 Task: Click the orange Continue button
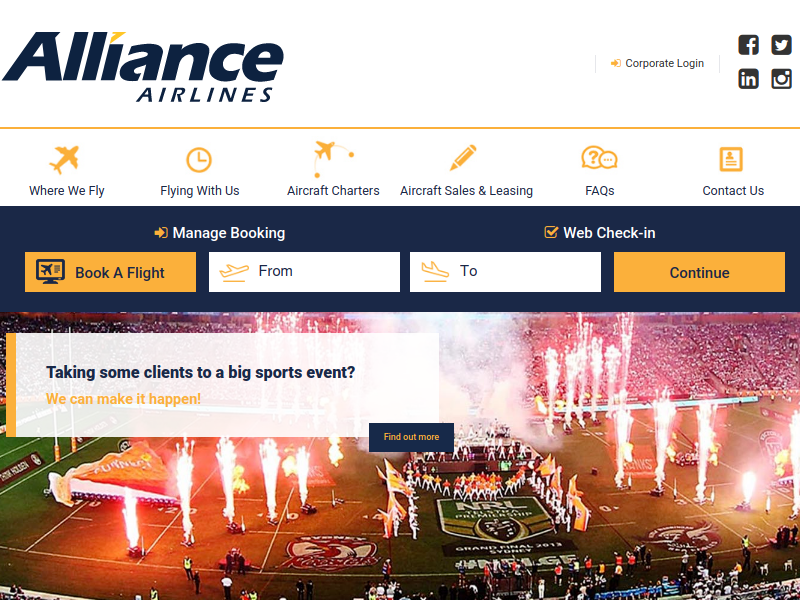coord(699,272)
